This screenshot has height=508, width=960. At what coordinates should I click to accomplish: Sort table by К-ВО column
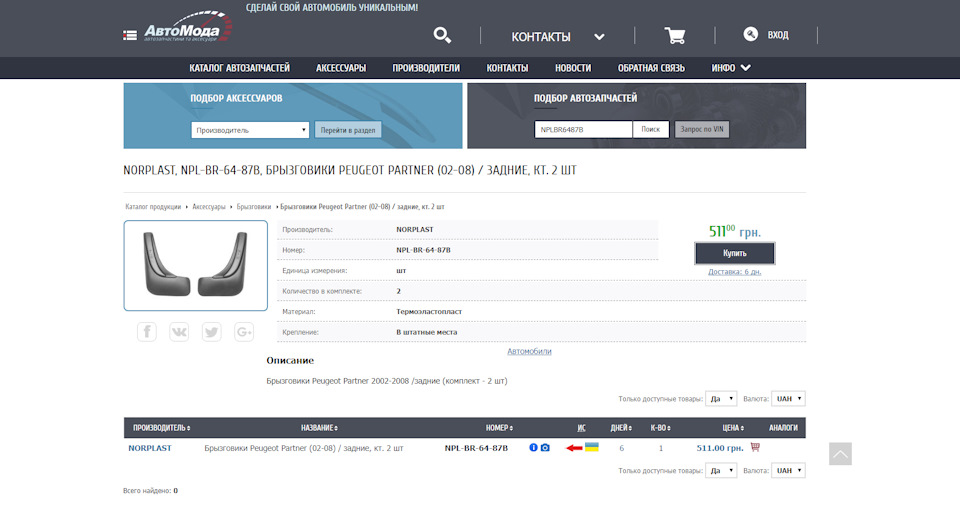click(x=661, y=428)
